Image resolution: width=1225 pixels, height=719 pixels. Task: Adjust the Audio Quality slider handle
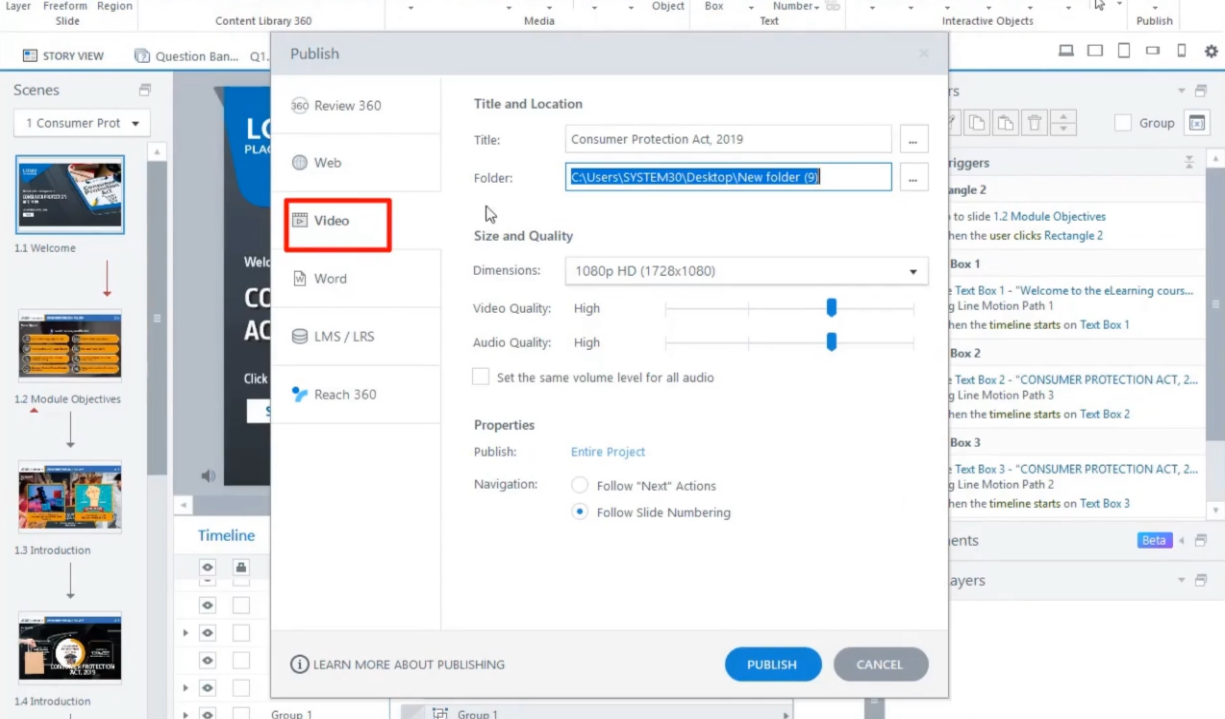point(831,342)
